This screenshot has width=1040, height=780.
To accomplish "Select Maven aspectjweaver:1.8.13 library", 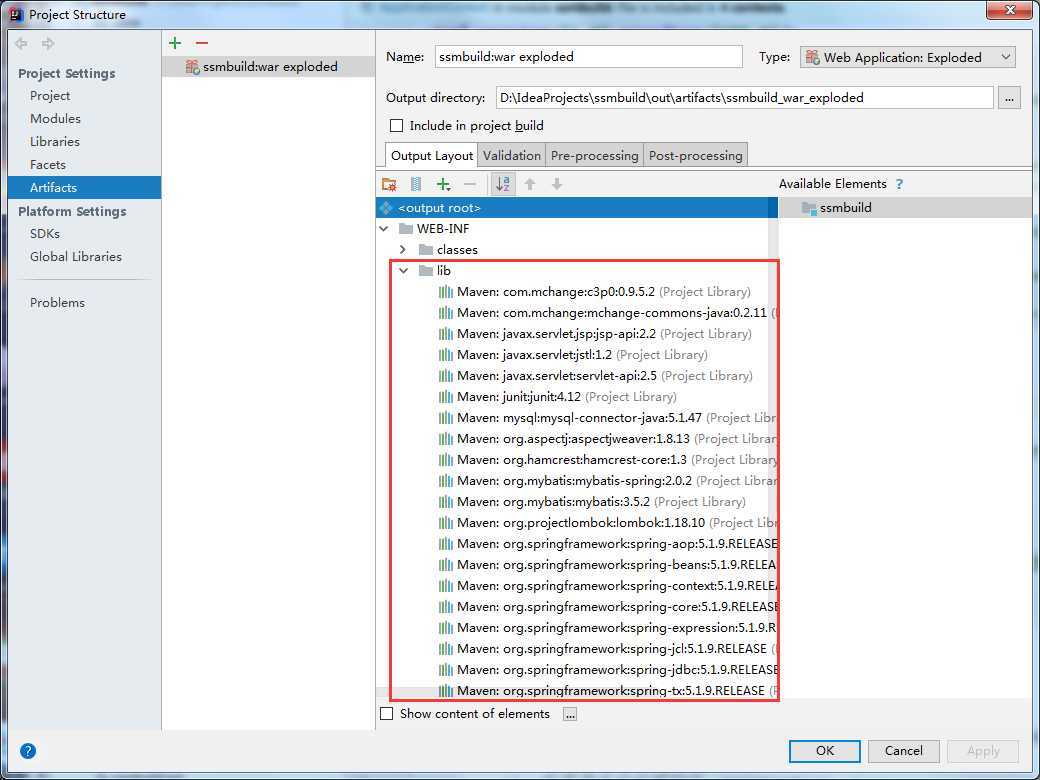I will 608,438.
